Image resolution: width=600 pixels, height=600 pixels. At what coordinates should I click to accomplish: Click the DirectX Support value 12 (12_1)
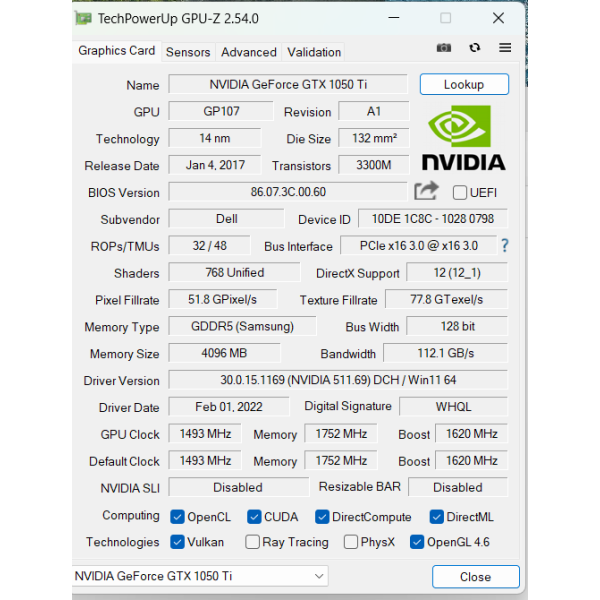[x=457, y=272]
